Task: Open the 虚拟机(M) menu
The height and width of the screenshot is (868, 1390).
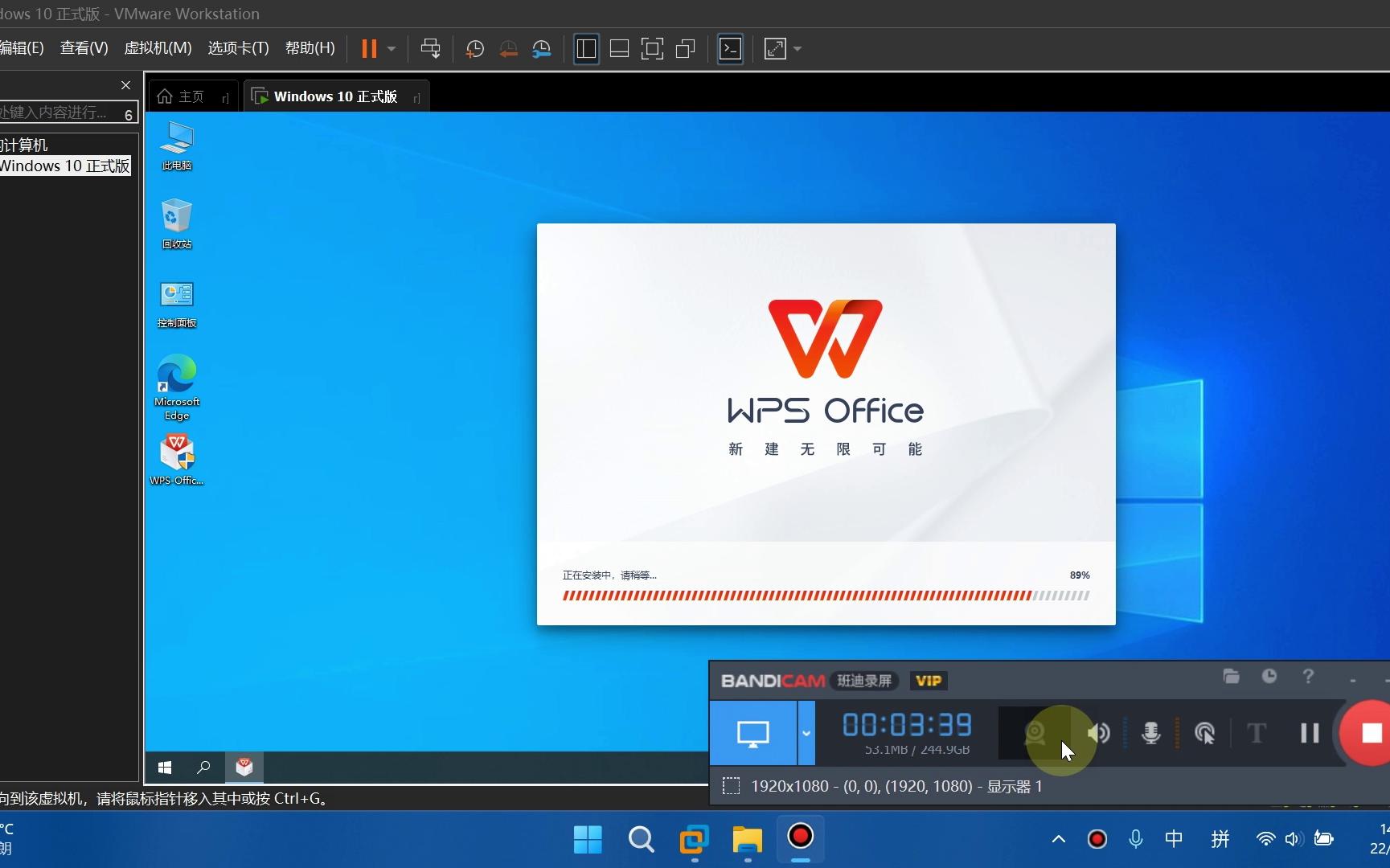Action: pyautogui.click(x=158, y=48)
